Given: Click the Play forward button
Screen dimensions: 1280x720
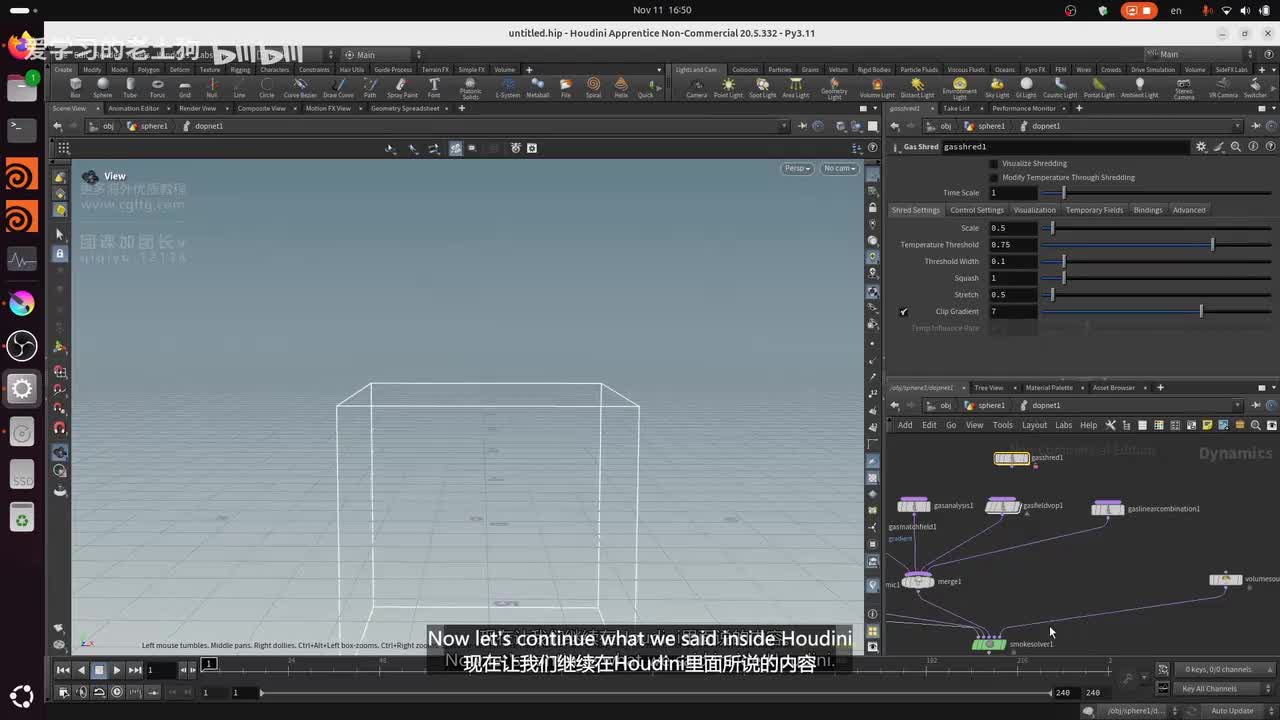Looking at the screenshot, I should point(117,670).
